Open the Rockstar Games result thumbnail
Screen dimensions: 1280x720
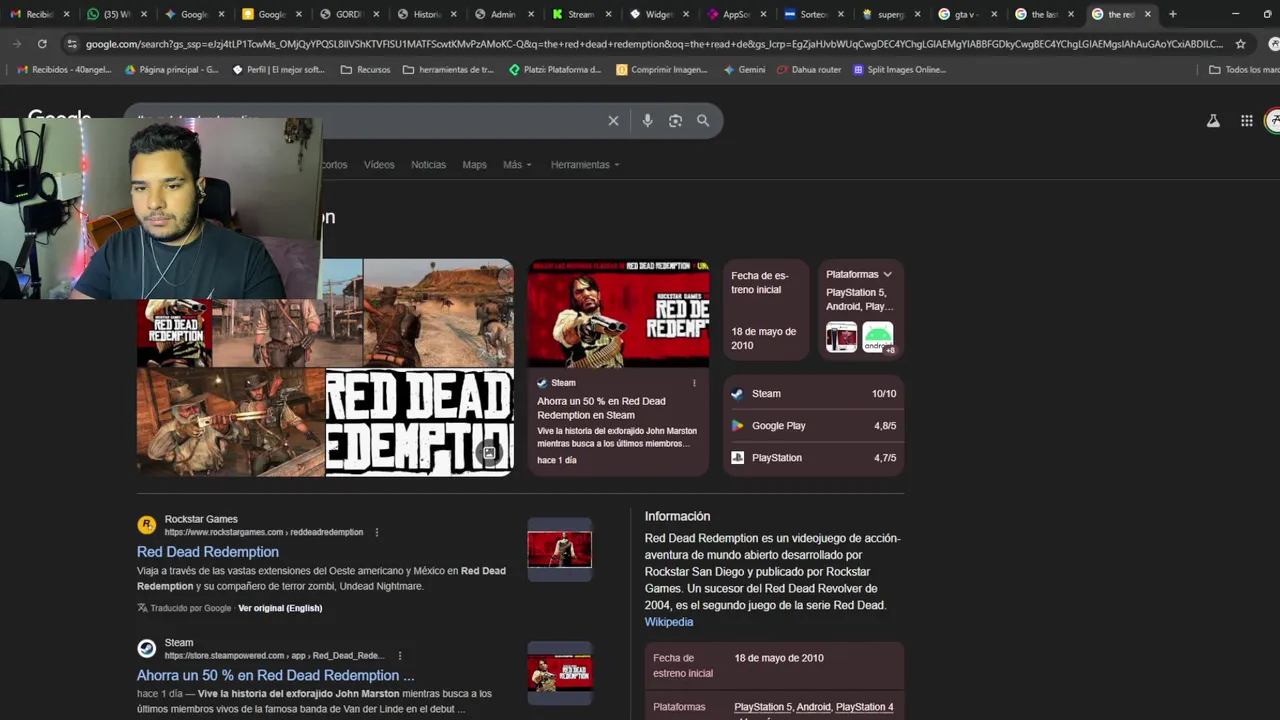coord(560,549)
